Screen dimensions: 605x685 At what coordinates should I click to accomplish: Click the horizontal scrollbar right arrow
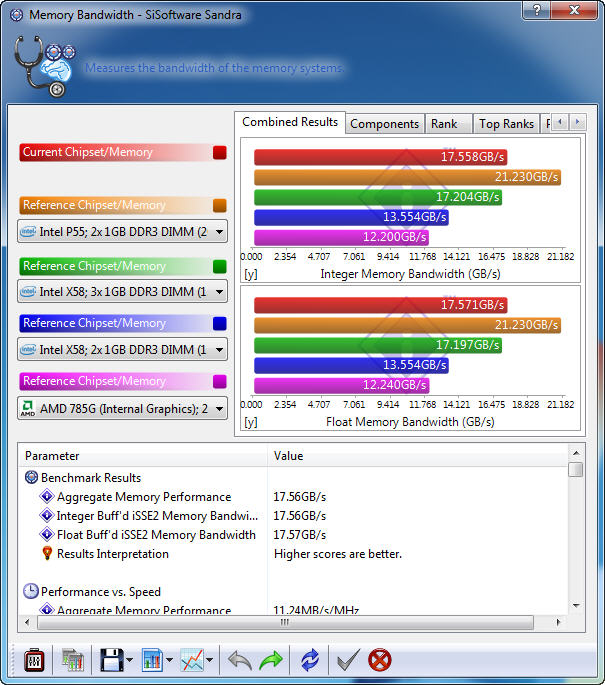click(558, 622)
